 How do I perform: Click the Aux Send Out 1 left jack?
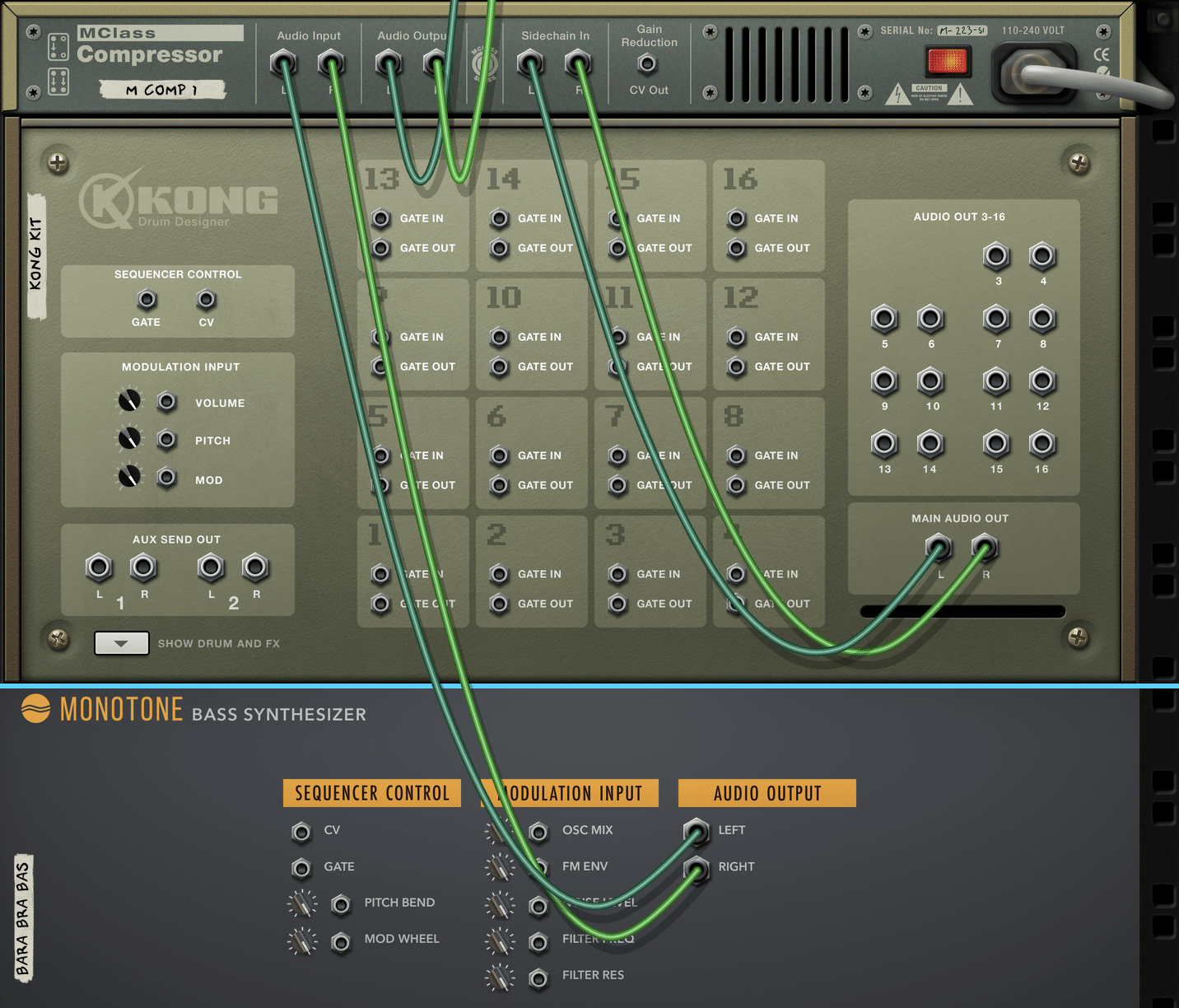coord(99,567)
